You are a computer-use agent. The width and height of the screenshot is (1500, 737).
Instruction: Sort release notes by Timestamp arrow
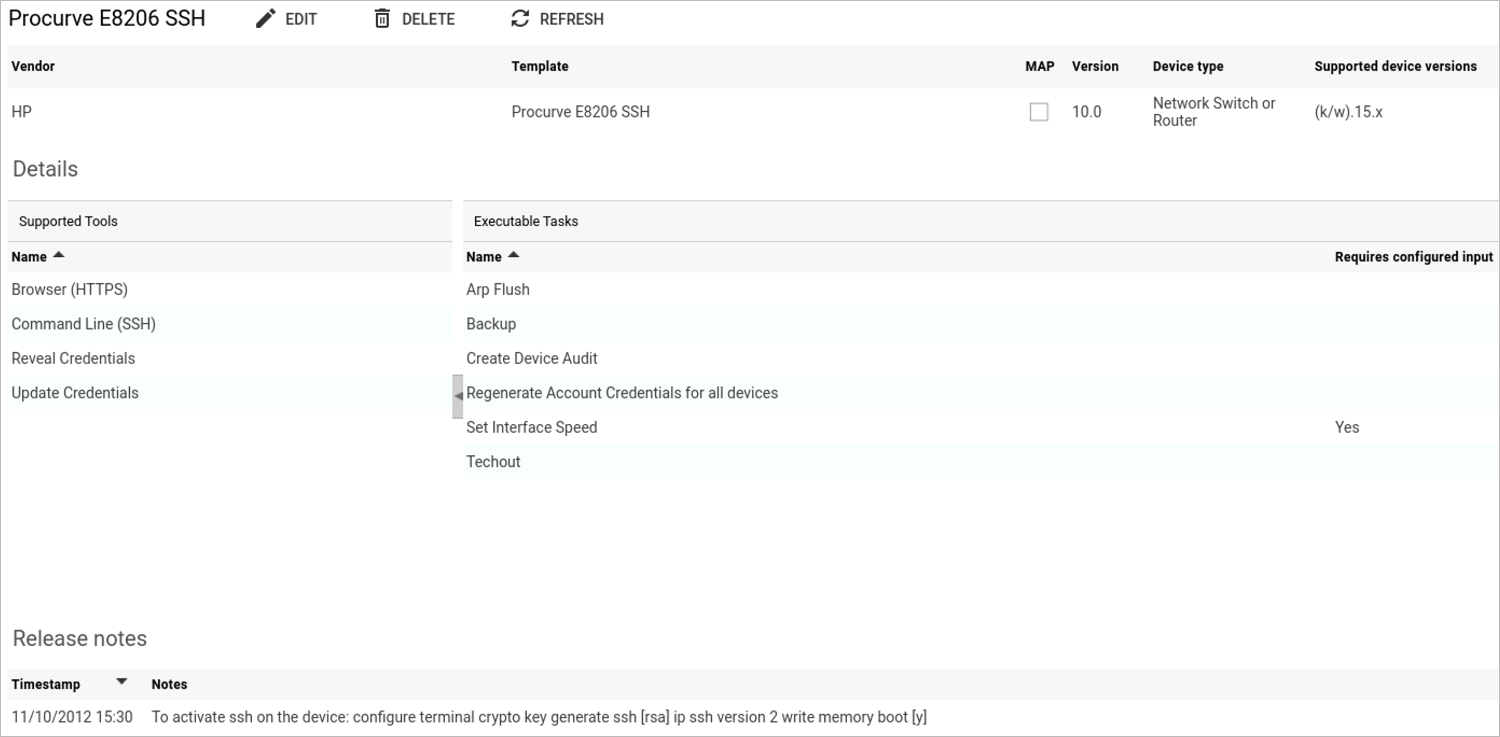point(122,682)
